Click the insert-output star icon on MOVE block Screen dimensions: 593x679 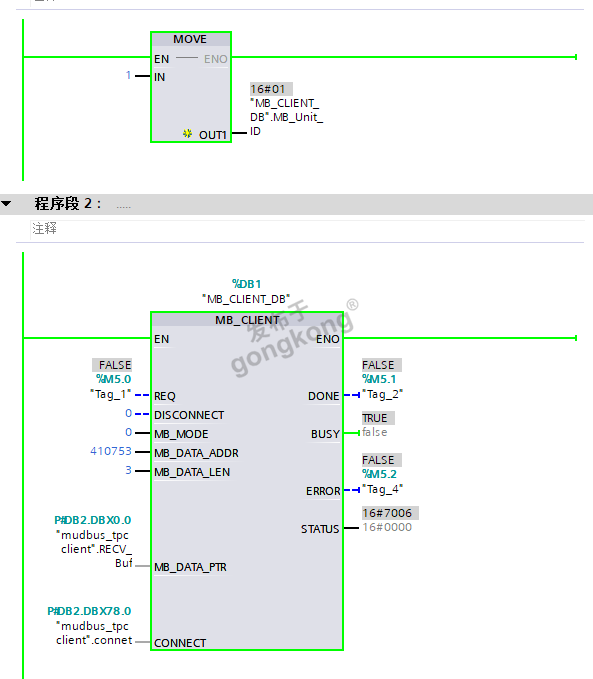click(188, 133)
